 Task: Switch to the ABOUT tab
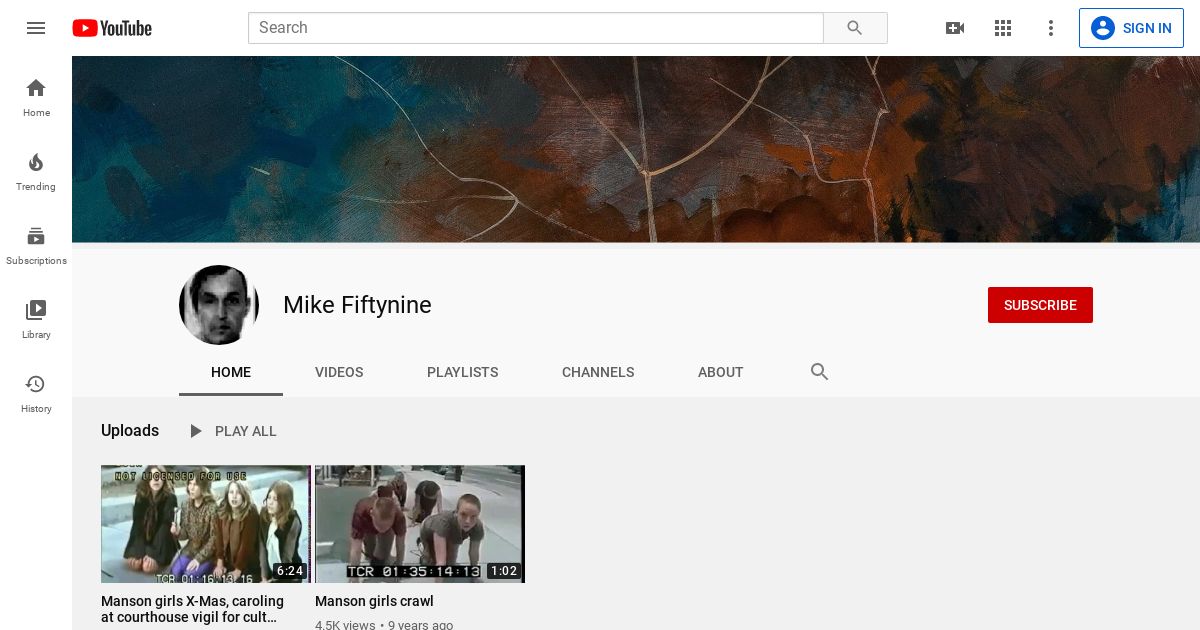tap(720, 372)
